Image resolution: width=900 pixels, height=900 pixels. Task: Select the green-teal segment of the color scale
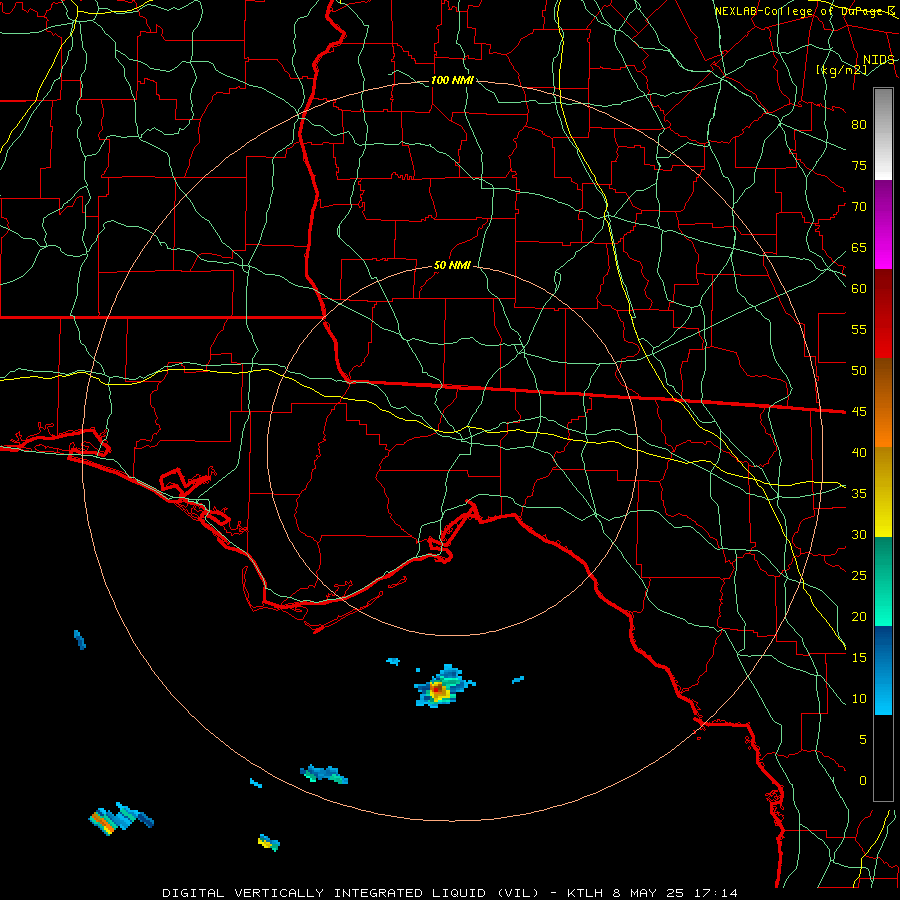883,581
